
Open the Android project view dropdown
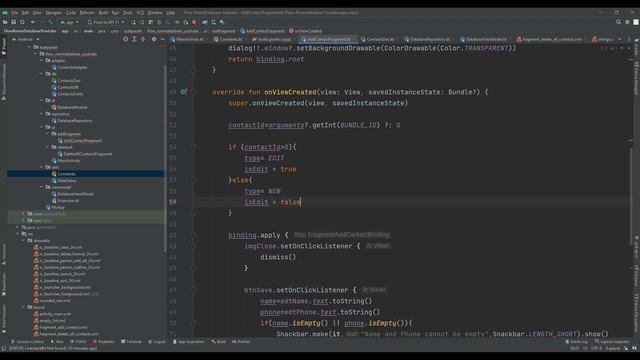pos(26,39)
